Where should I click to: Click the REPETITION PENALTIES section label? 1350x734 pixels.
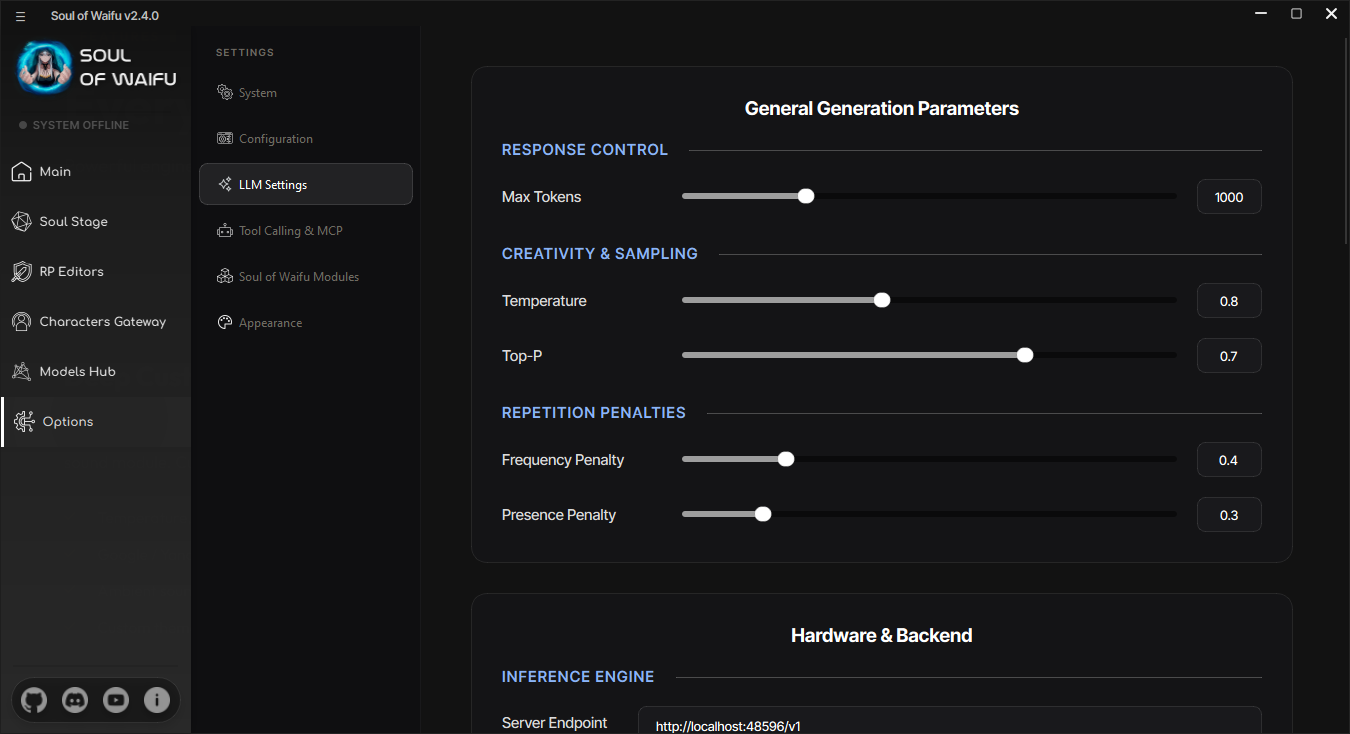pos(594,413)
